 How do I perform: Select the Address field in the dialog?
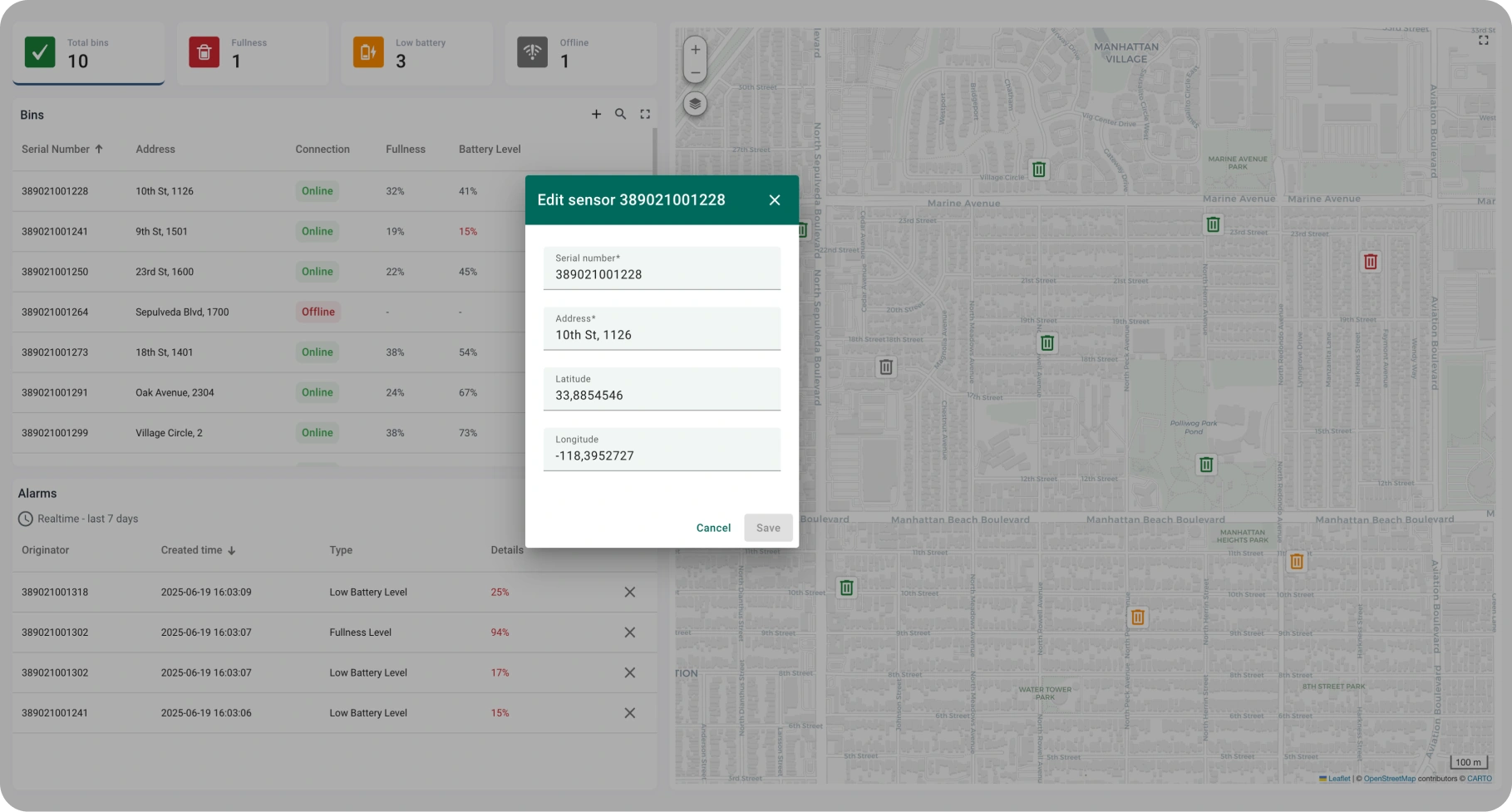tap(661, 334)
